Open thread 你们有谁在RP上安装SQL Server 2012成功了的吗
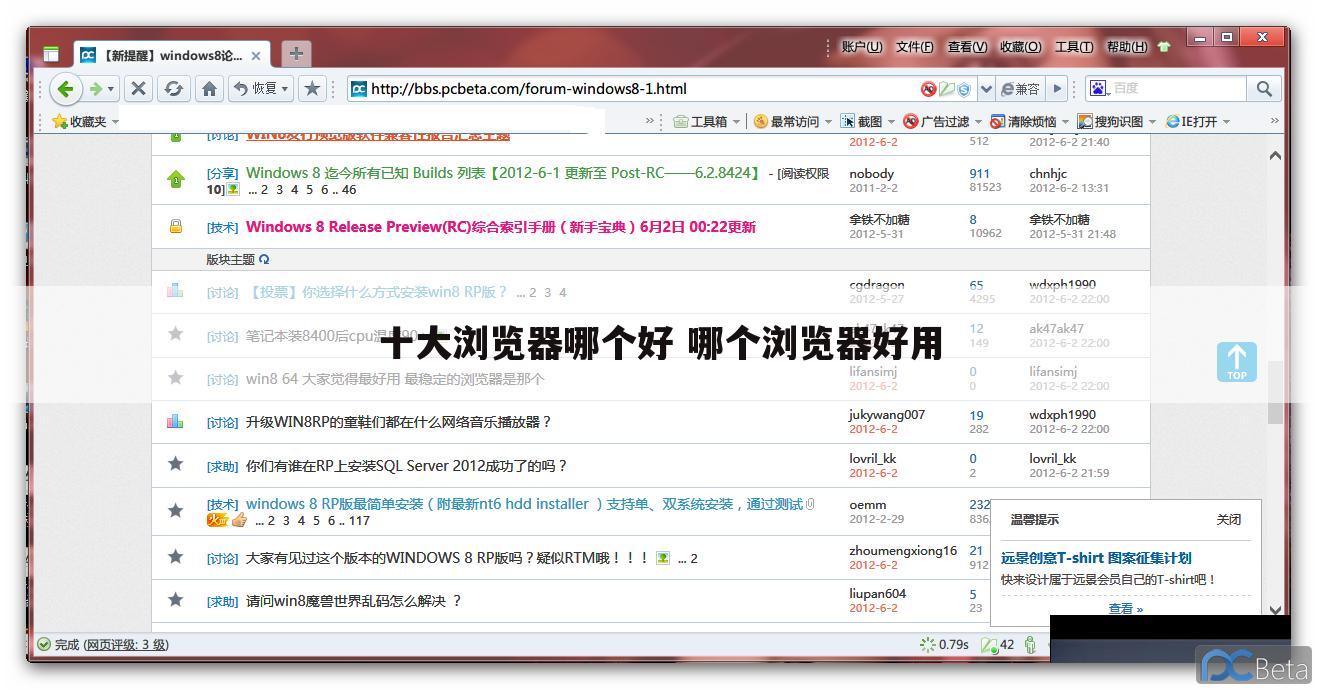Screen dimensions: 1318x690 pos(406,466)
